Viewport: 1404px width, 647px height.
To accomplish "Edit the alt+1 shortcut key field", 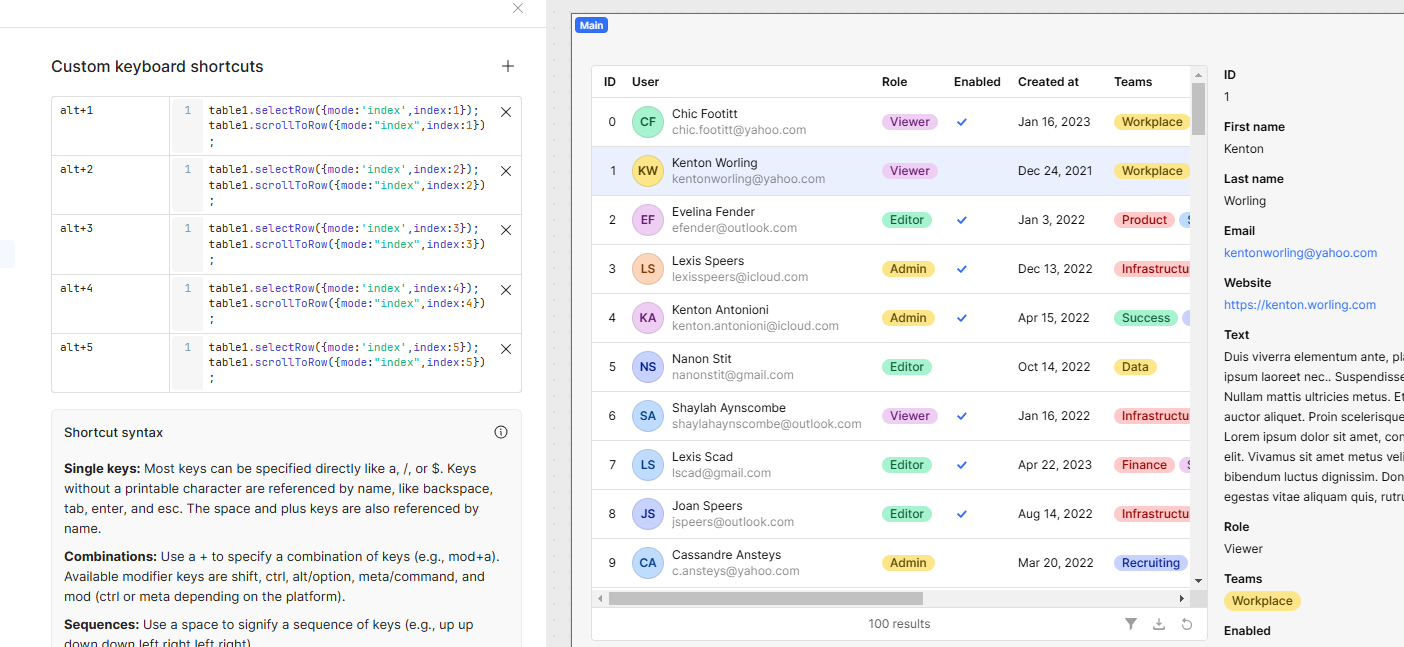I will click(111, 126).
